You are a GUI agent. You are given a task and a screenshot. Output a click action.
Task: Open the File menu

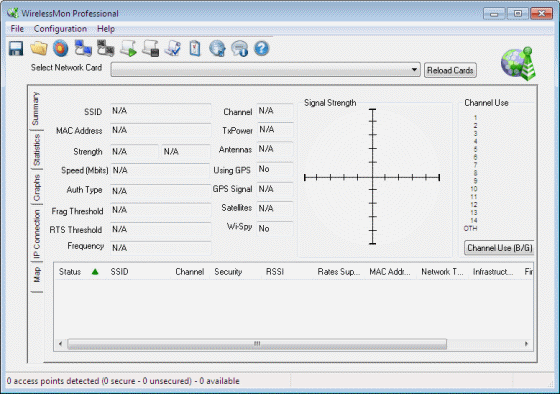point(17,29)
